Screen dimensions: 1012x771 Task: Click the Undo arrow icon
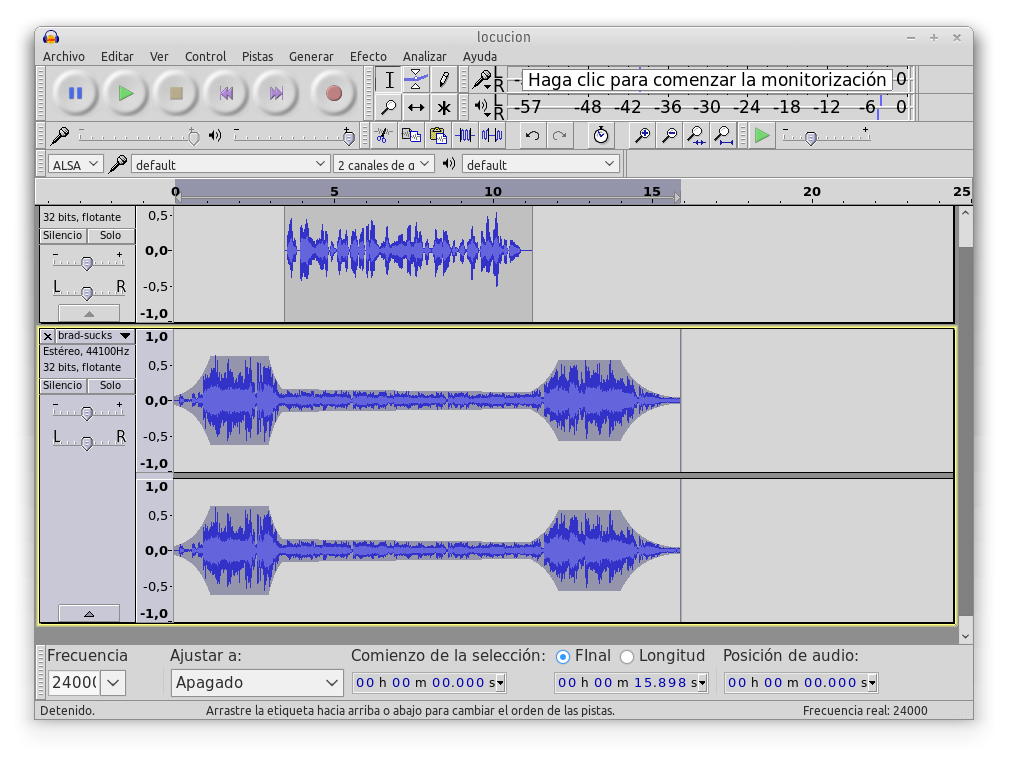[533, 135]
